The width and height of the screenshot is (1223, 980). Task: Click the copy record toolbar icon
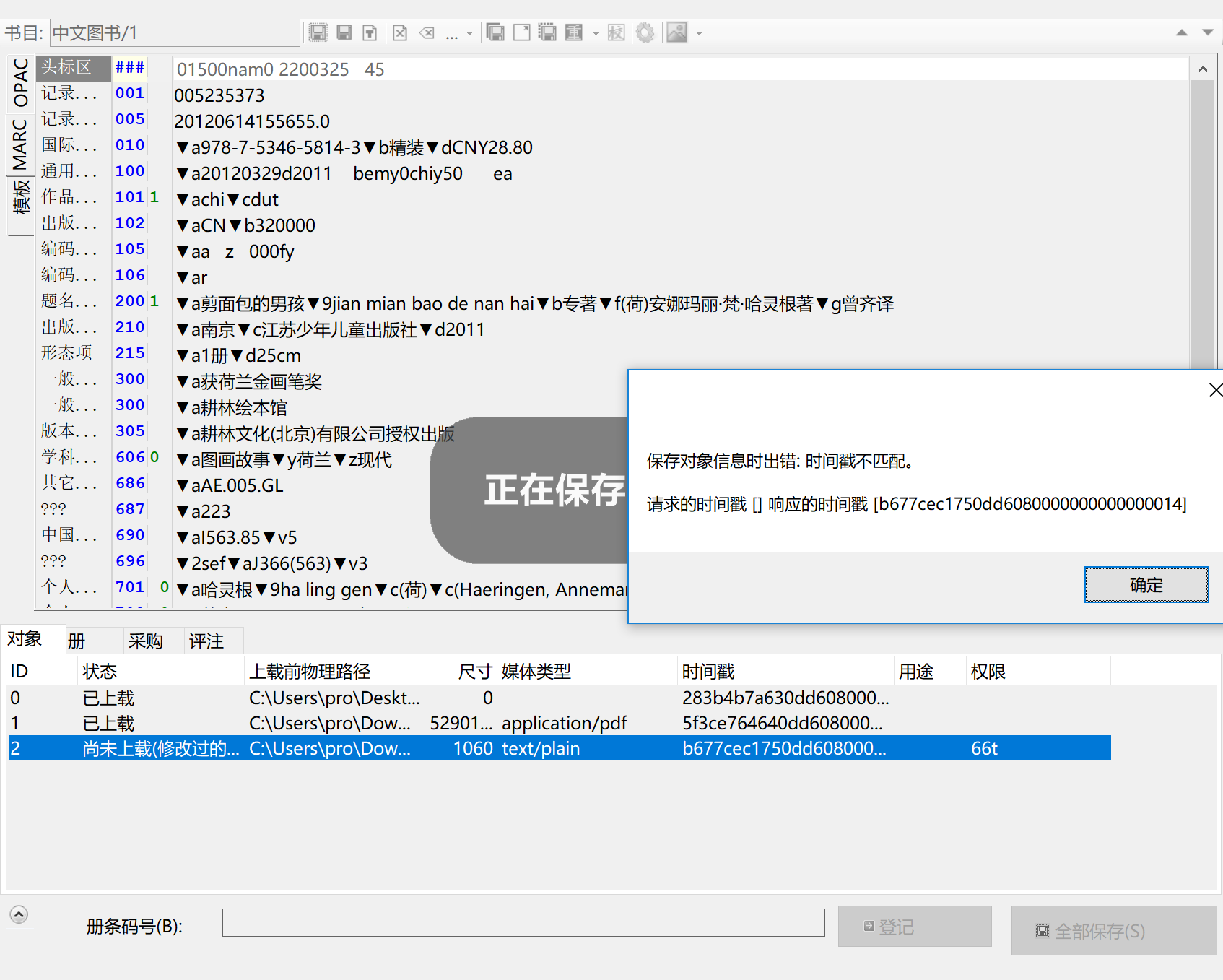click(x=496, y=32)
